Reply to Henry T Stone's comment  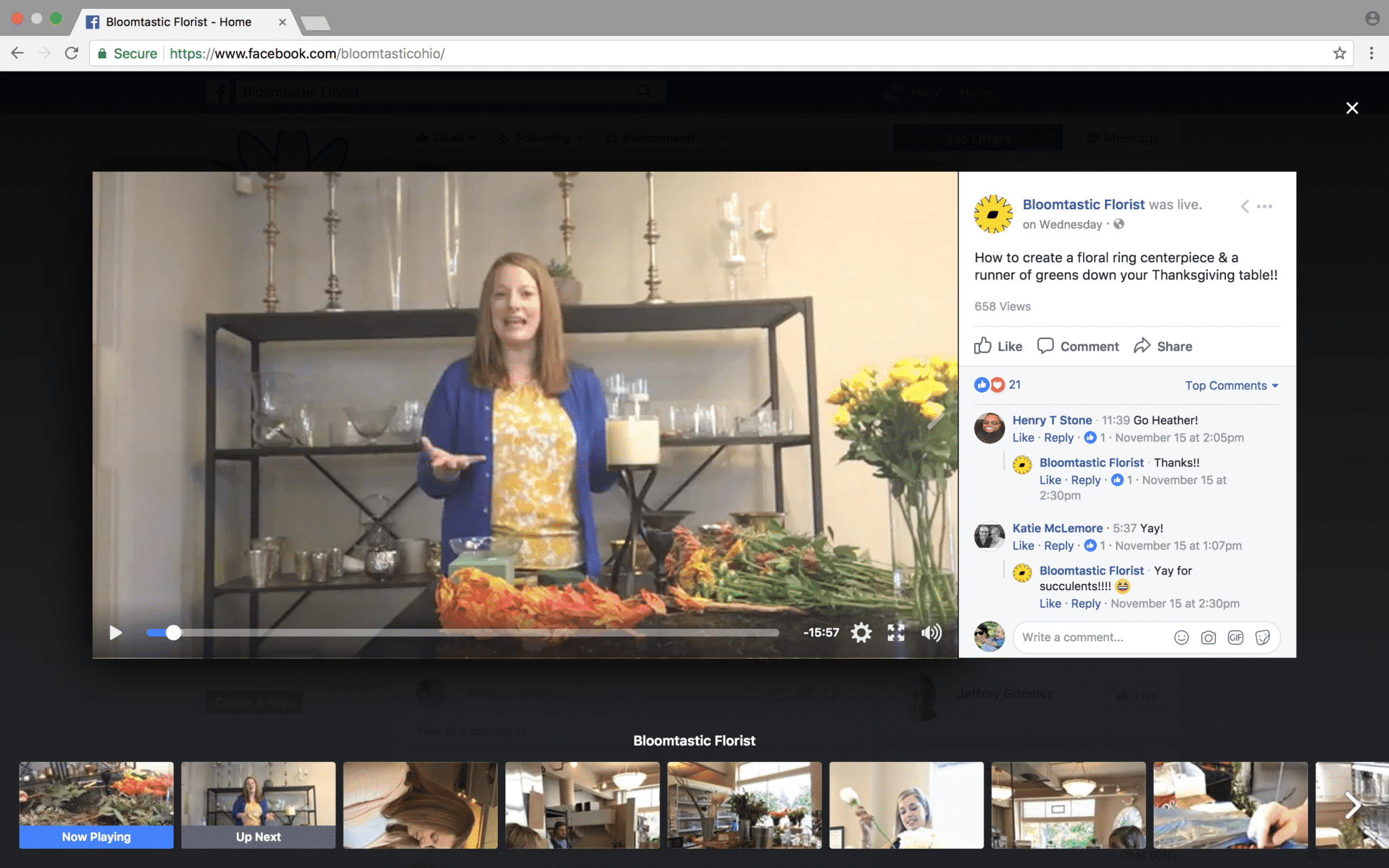tap(1059, 438)
